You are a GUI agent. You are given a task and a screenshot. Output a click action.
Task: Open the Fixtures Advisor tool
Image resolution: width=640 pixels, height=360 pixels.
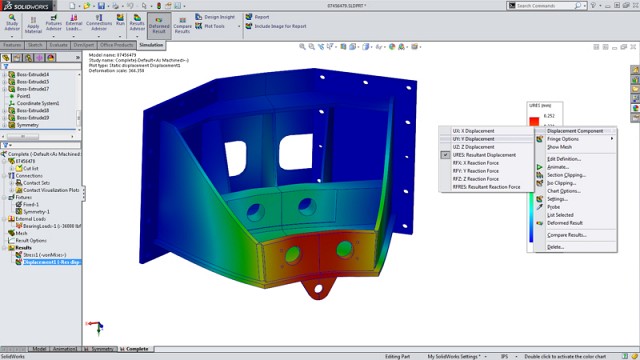(53, 23)
